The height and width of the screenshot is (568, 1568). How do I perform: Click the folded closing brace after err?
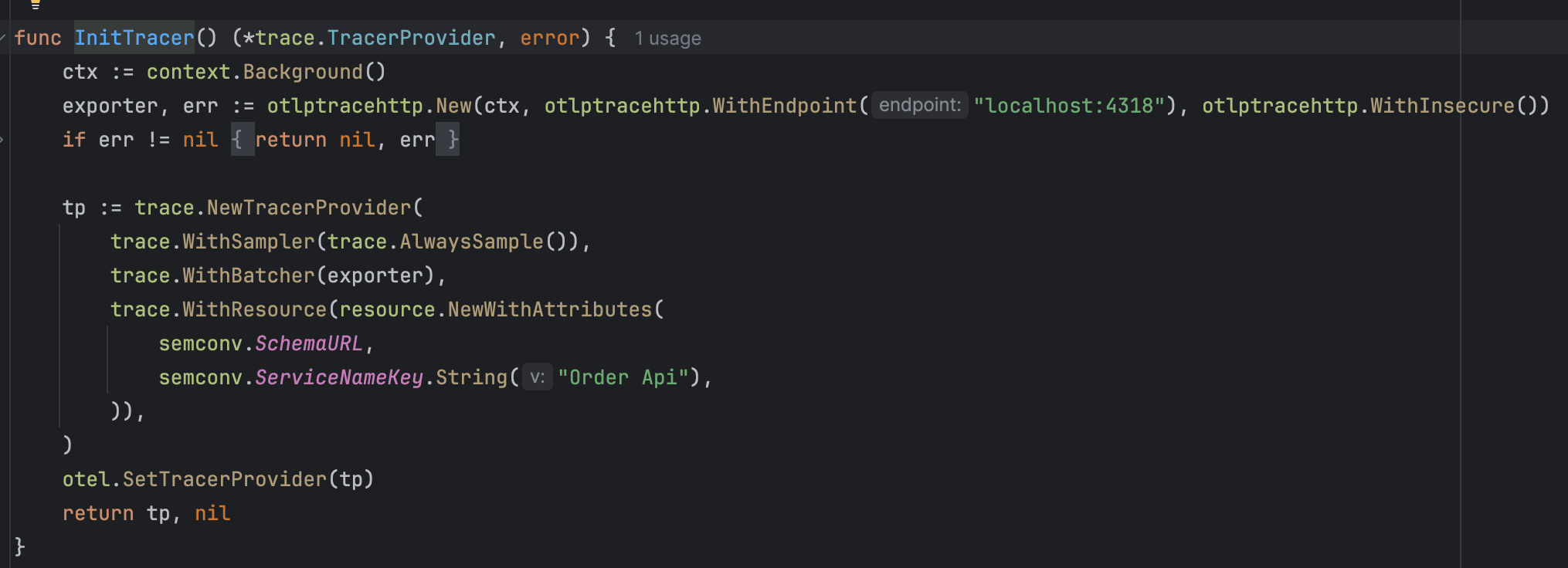pyautogui.click(x=448, y=140)
